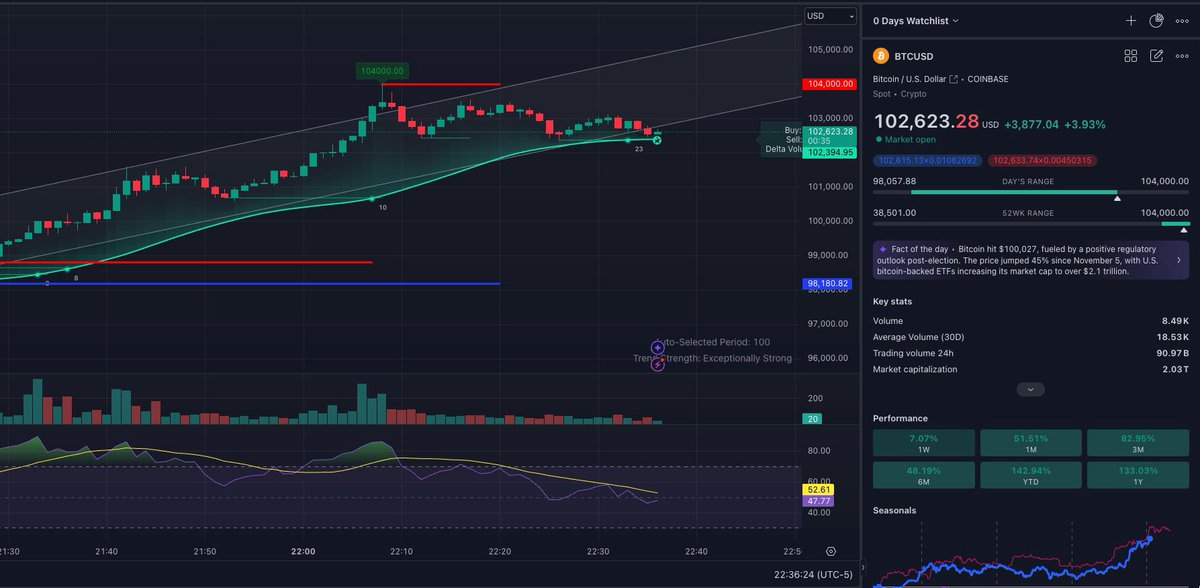Click the Trend Strength: Exceptionally Strong label

[x=712, y=358]
